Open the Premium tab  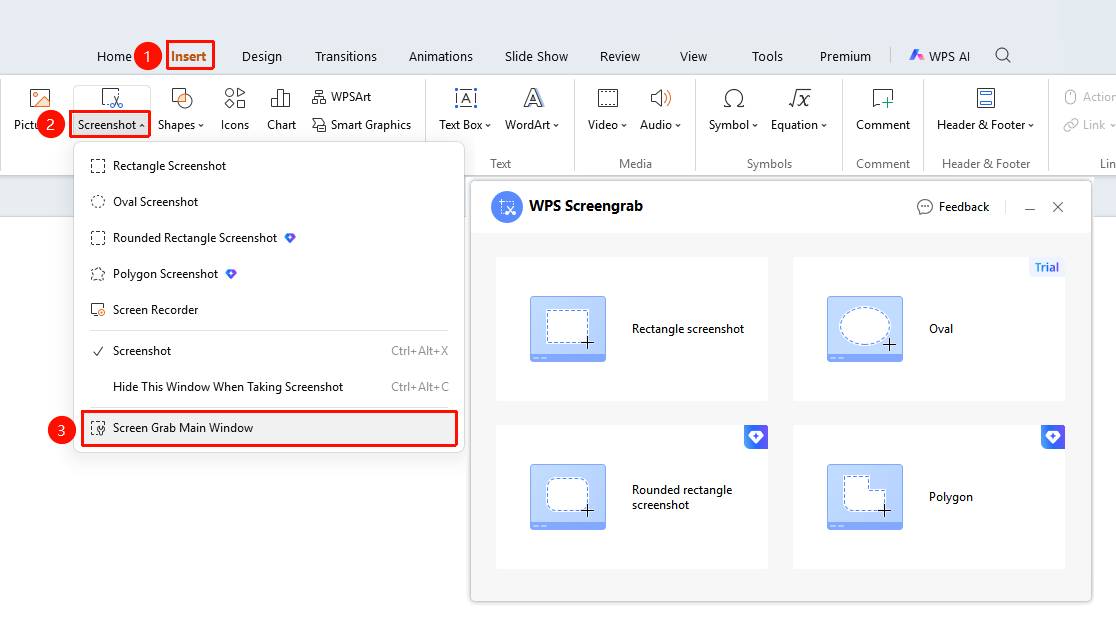tap(845, 56)
